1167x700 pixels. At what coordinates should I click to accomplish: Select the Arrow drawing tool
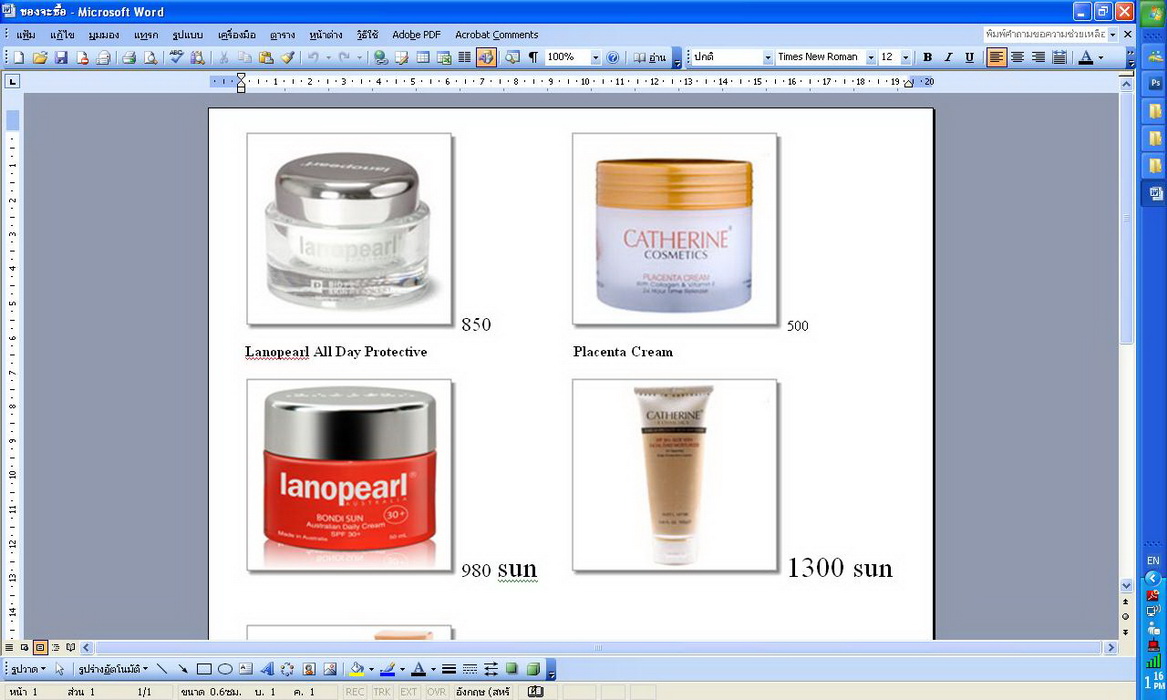pos(182,670)
